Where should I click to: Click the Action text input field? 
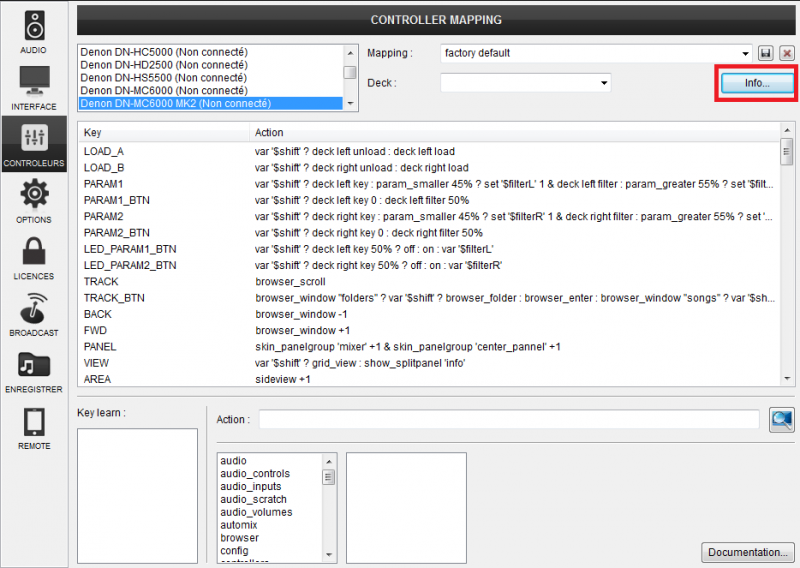(x=508, y=419)
